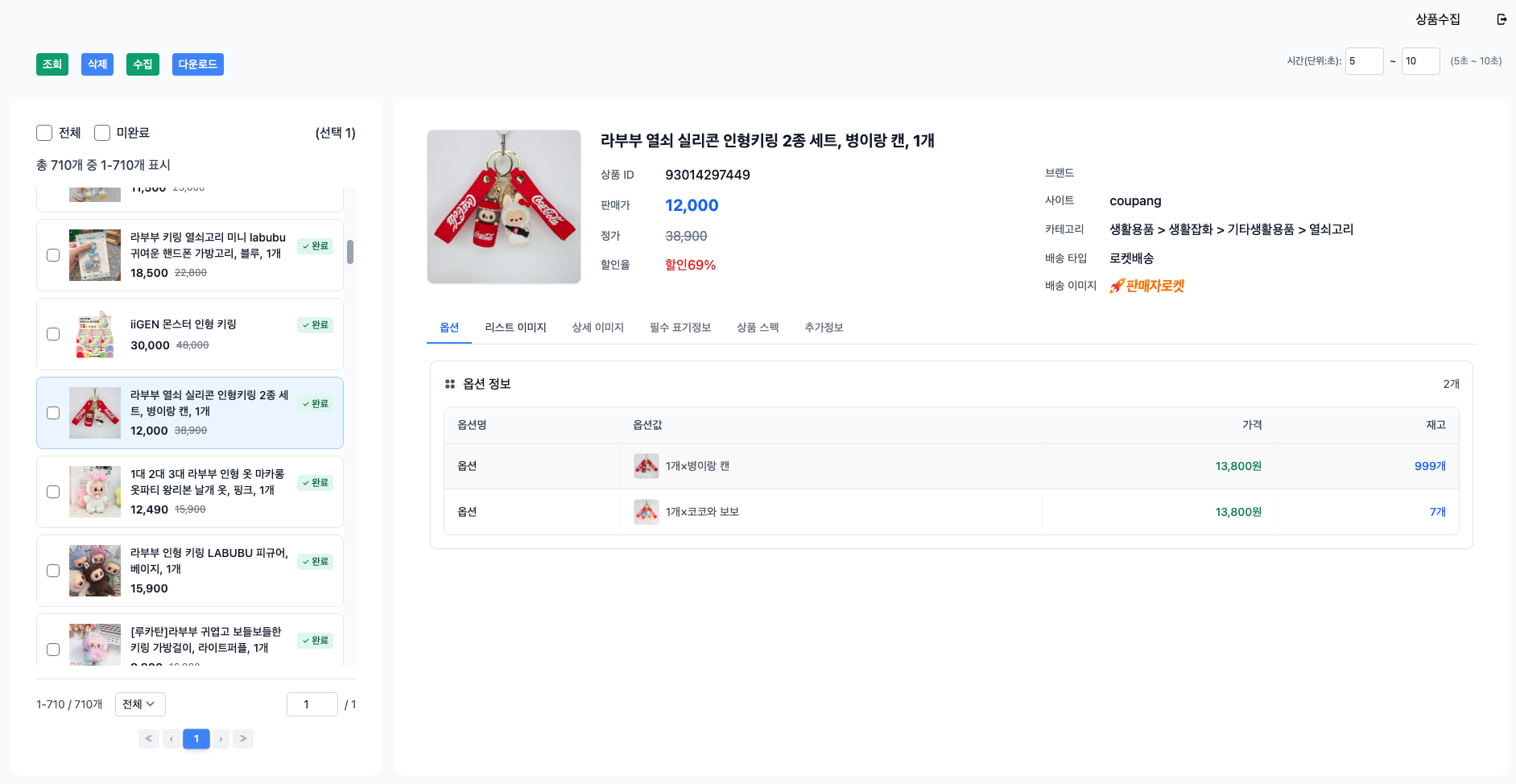
Task: Click the blue 다운로드 button
Action: click(x=197, y=64)
